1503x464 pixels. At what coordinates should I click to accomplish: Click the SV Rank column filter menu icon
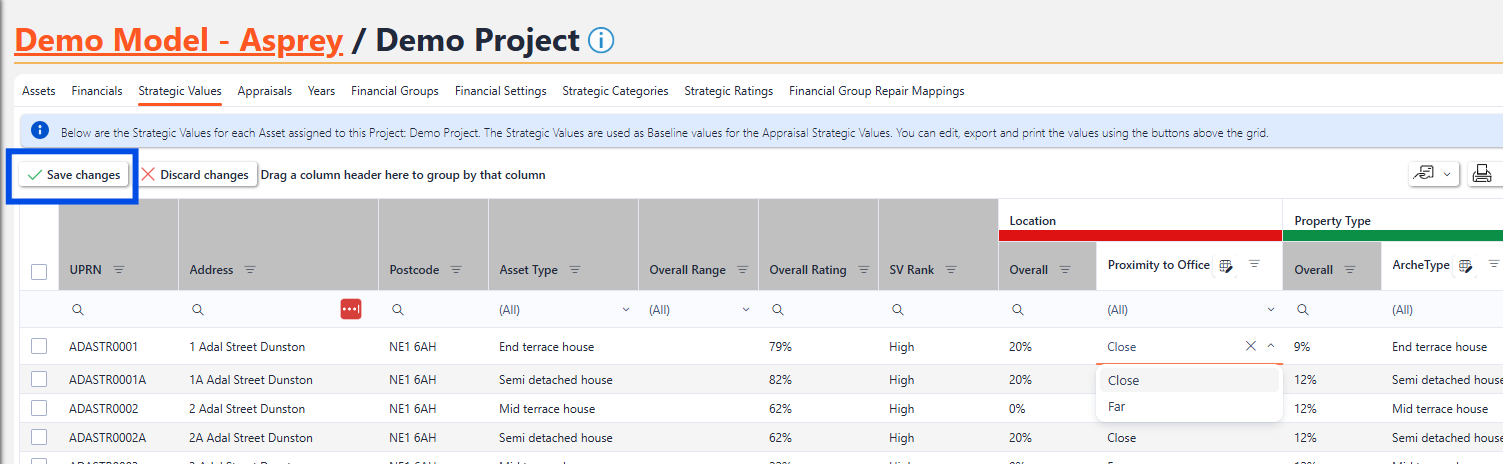click(951, 270)
